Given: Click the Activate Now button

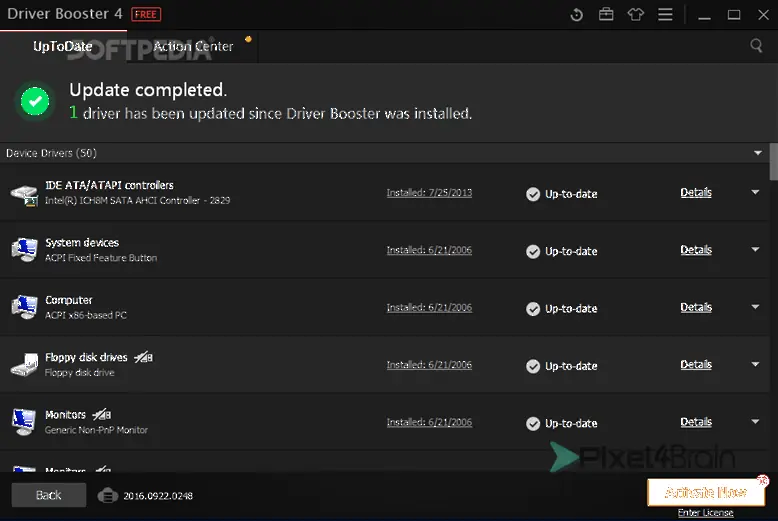Looking at the screenshot, I should pos(706,492).
